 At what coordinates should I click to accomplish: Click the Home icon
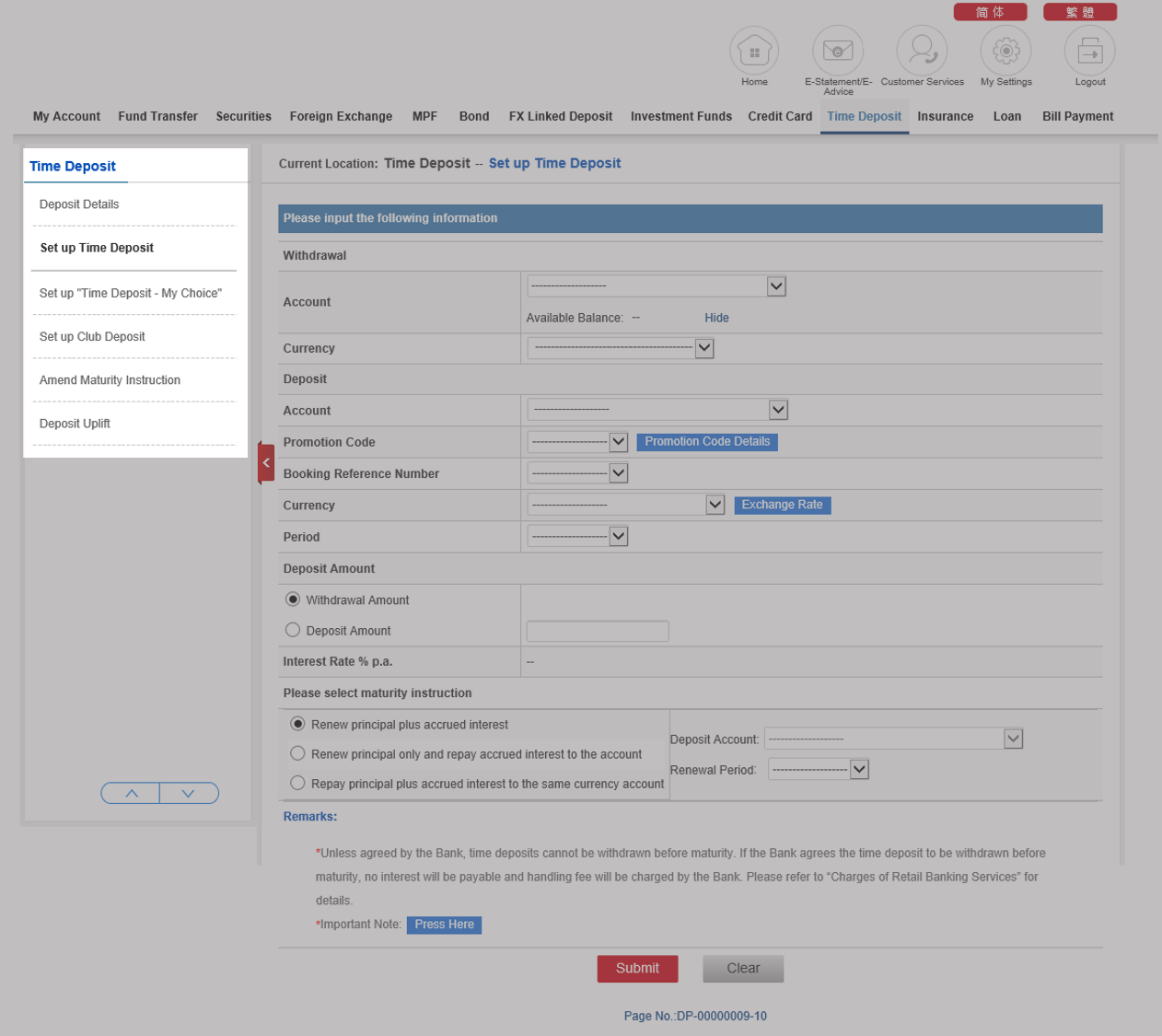coord(754,52)
